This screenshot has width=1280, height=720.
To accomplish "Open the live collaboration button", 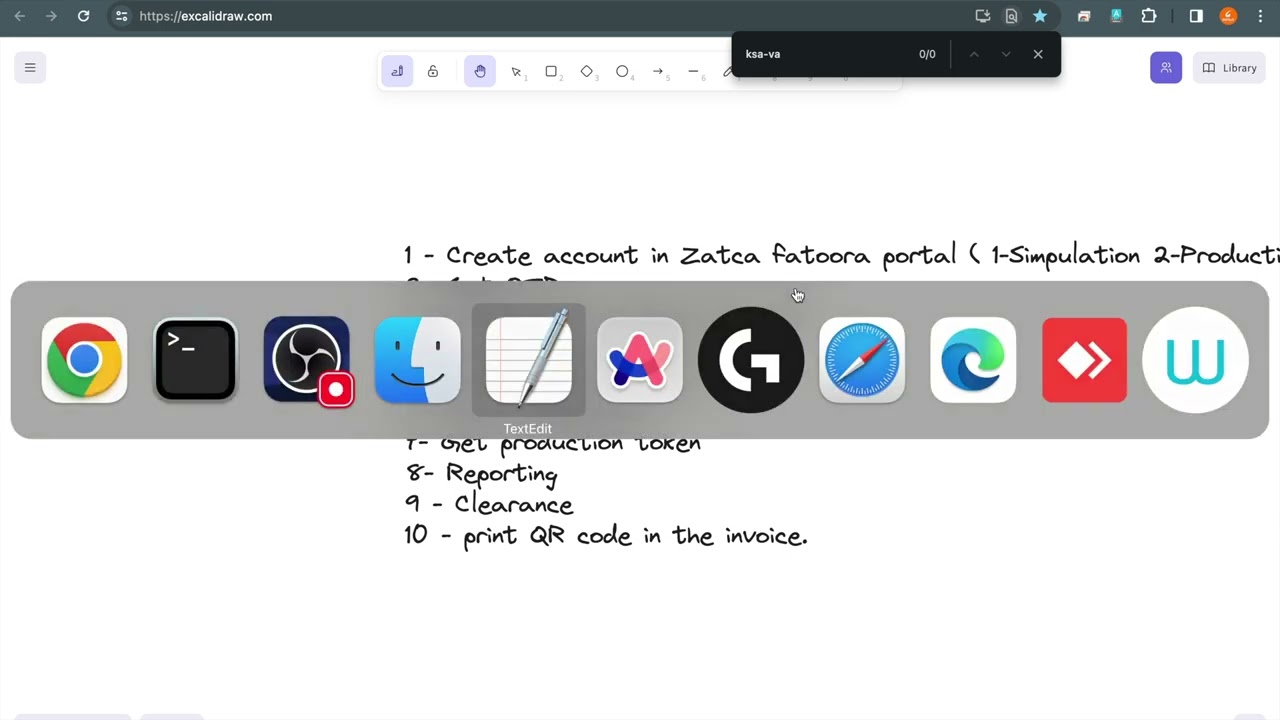I will (x=1166, y=68).
